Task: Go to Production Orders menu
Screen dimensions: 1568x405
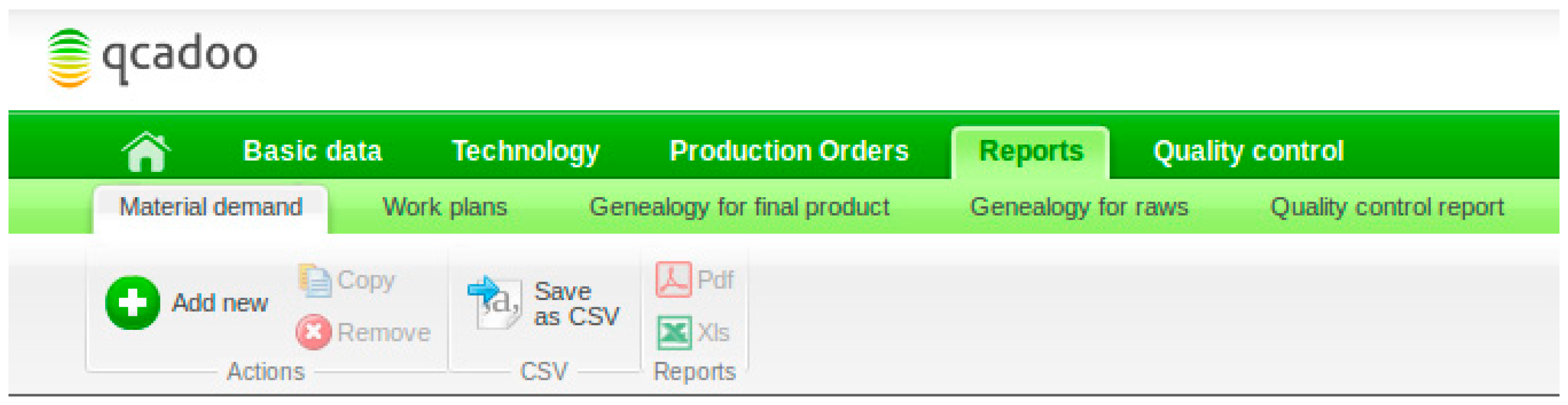Action: (788, 151)
